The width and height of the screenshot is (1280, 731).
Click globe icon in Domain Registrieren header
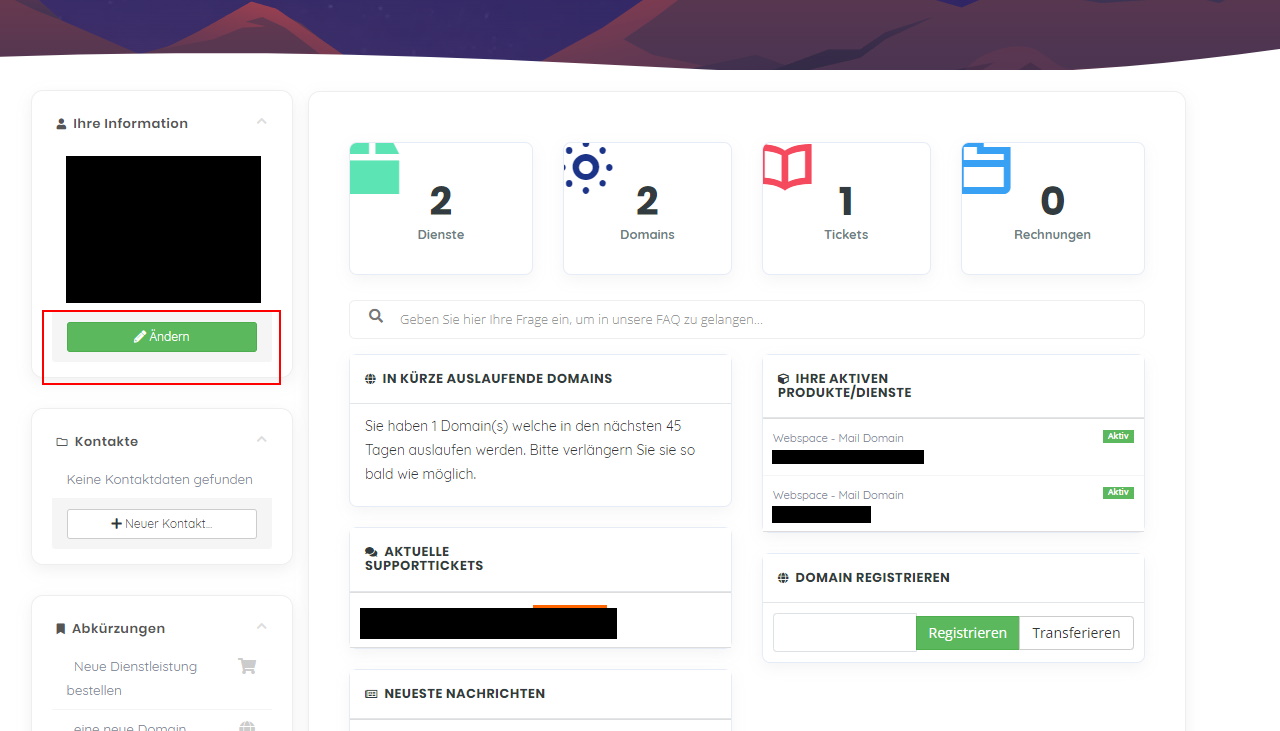point(783,578)
